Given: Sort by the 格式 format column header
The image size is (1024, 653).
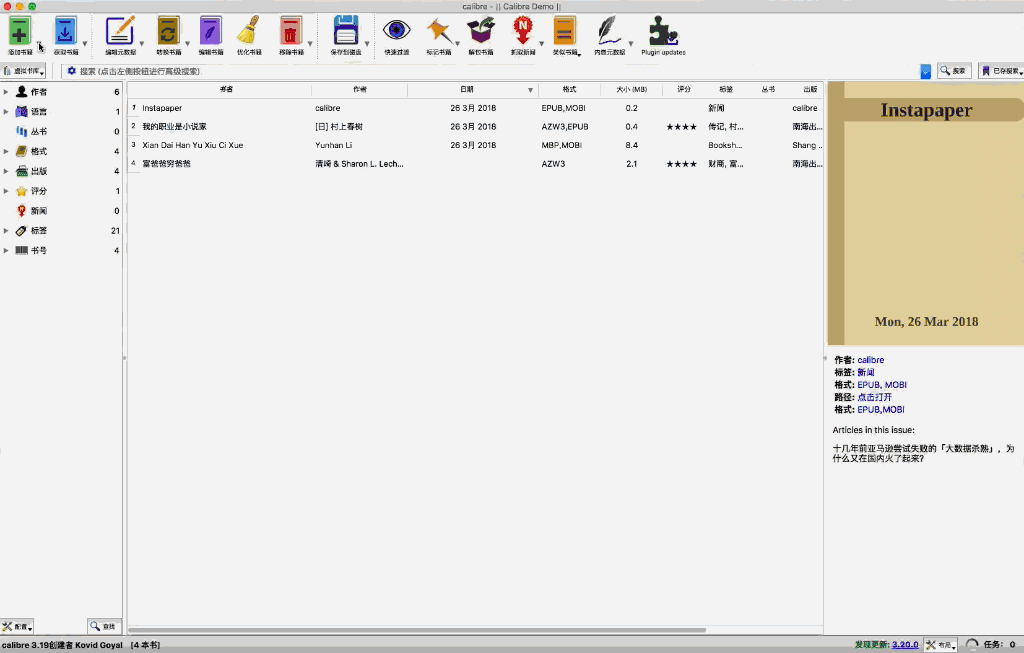Looking at the screenshot, I should 569,89.
